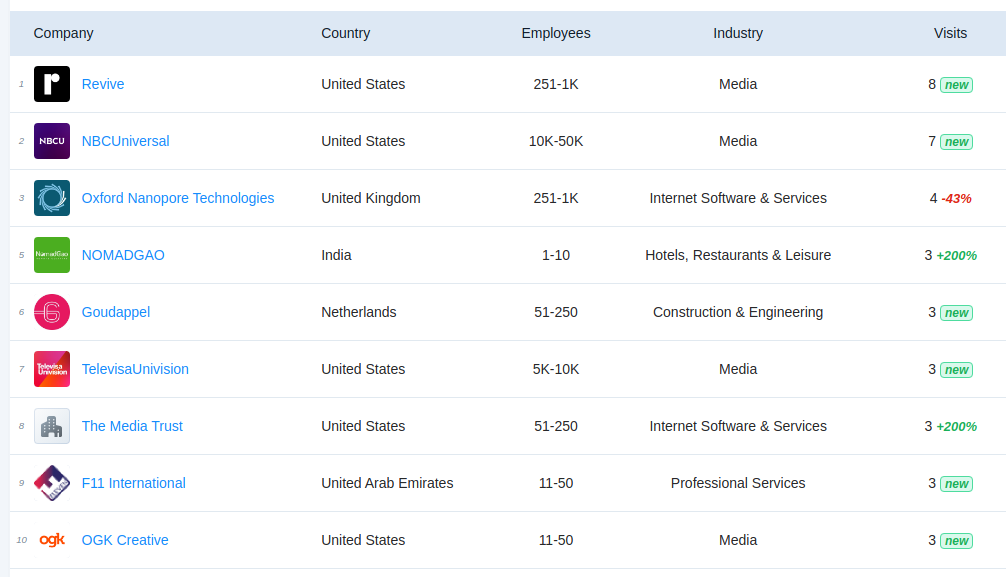Open Oxford Nanopore Technologies link
Viewport: 1006px width, 577px height.
178,198
